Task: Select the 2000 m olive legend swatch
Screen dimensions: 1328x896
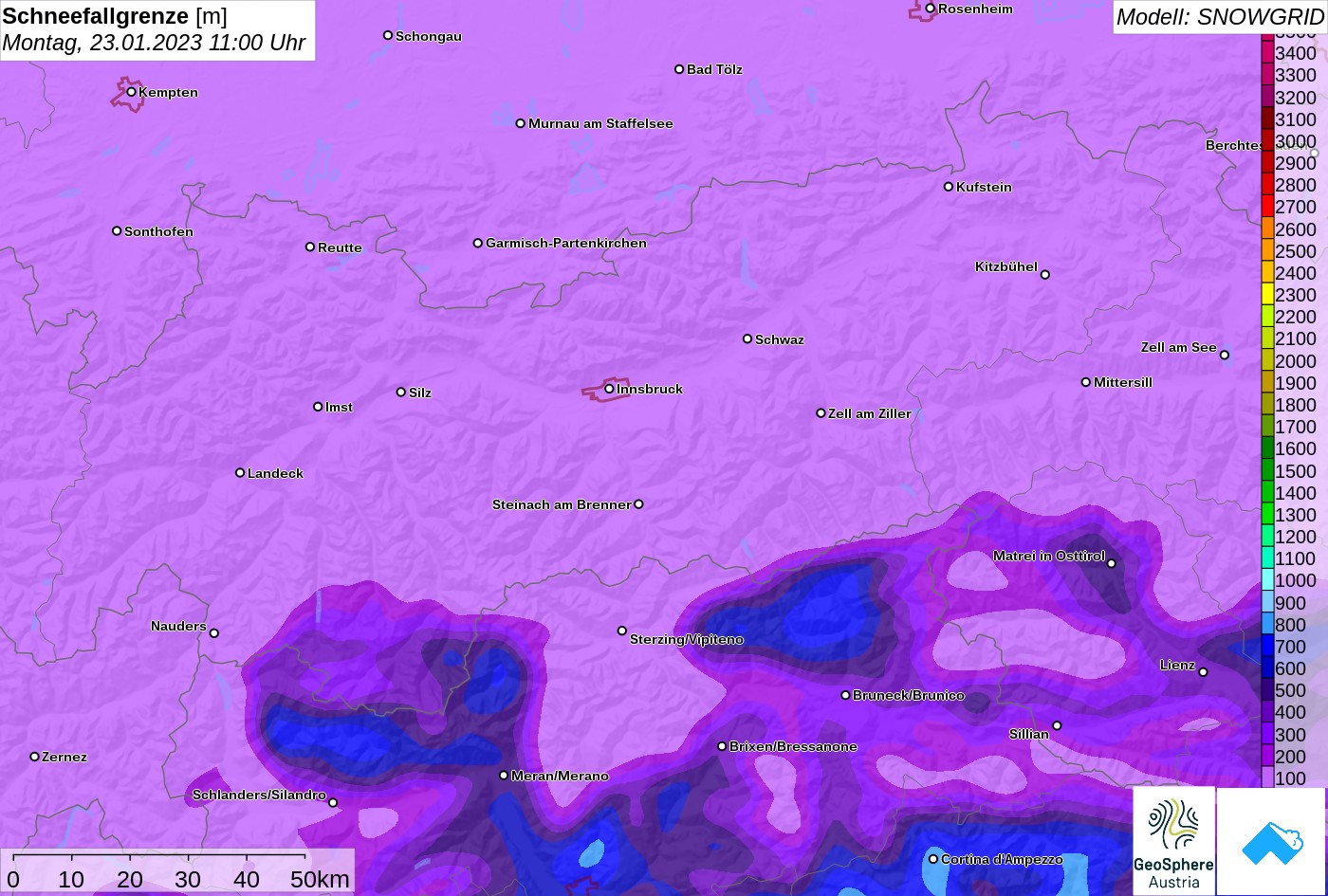Action: [1266, 360]
